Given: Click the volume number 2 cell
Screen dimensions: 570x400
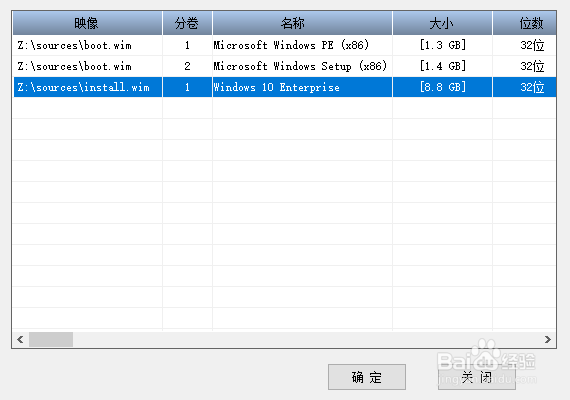Looking at the screenshot, I should click(x=187, y=66).
